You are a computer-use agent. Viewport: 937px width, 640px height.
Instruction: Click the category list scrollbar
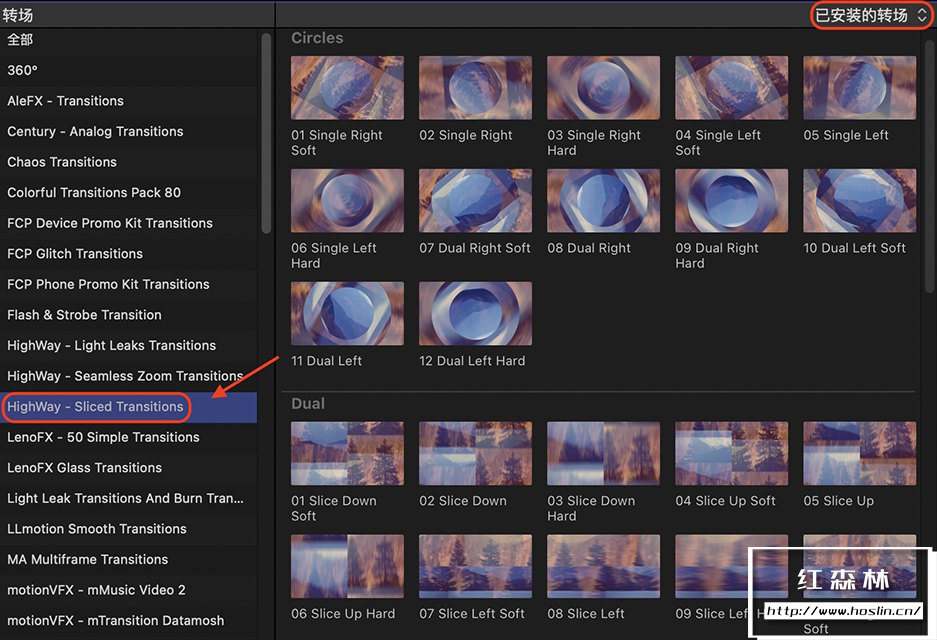[266, 133]
